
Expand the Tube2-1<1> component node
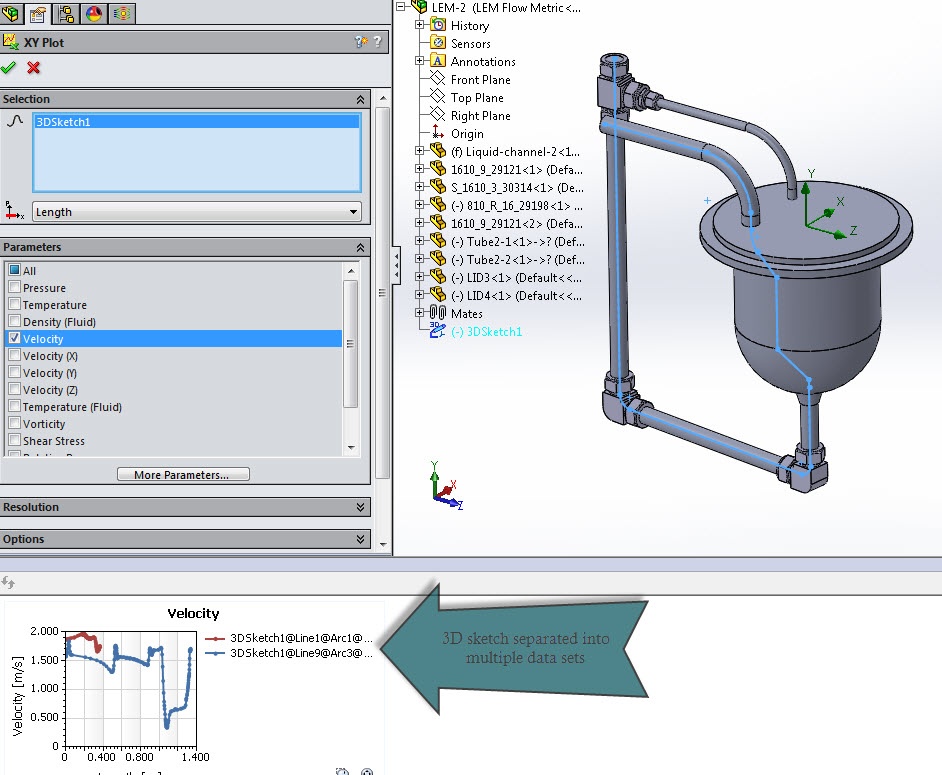tap(419, 242)
